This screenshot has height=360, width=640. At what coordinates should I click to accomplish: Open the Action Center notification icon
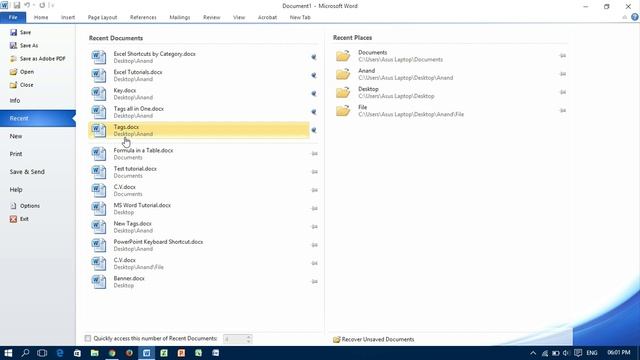pyautogui.click(x=578, y=353)
